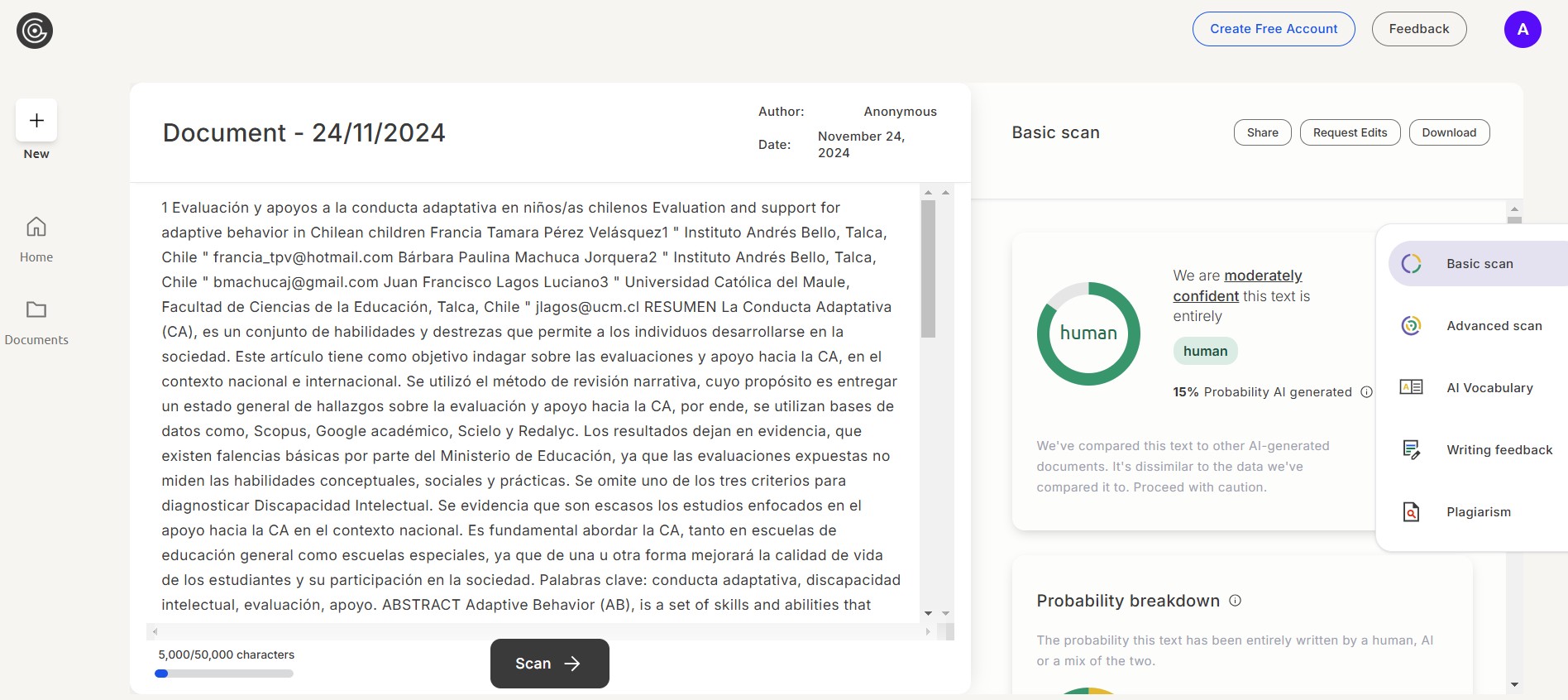Click the text scrollbar up arrow
This screenshot has height=700, width=1568.
[928, 192]
